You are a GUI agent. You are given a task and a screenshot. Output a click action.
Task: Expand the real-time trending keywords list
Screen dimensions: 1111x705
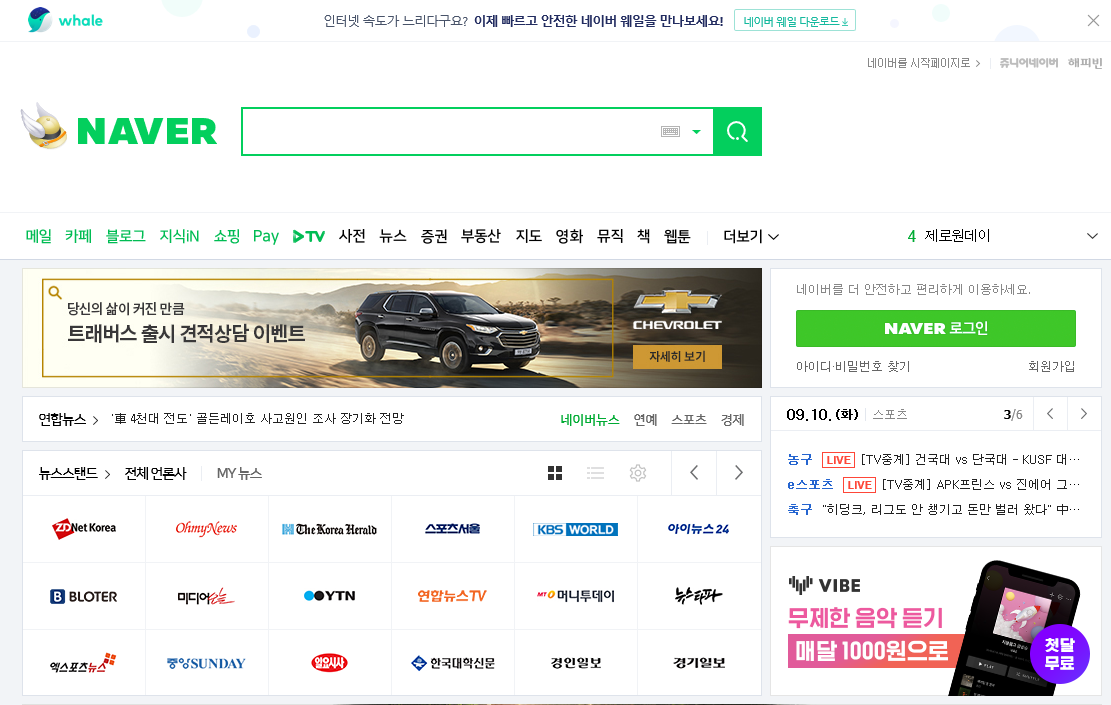(1093, 236)
